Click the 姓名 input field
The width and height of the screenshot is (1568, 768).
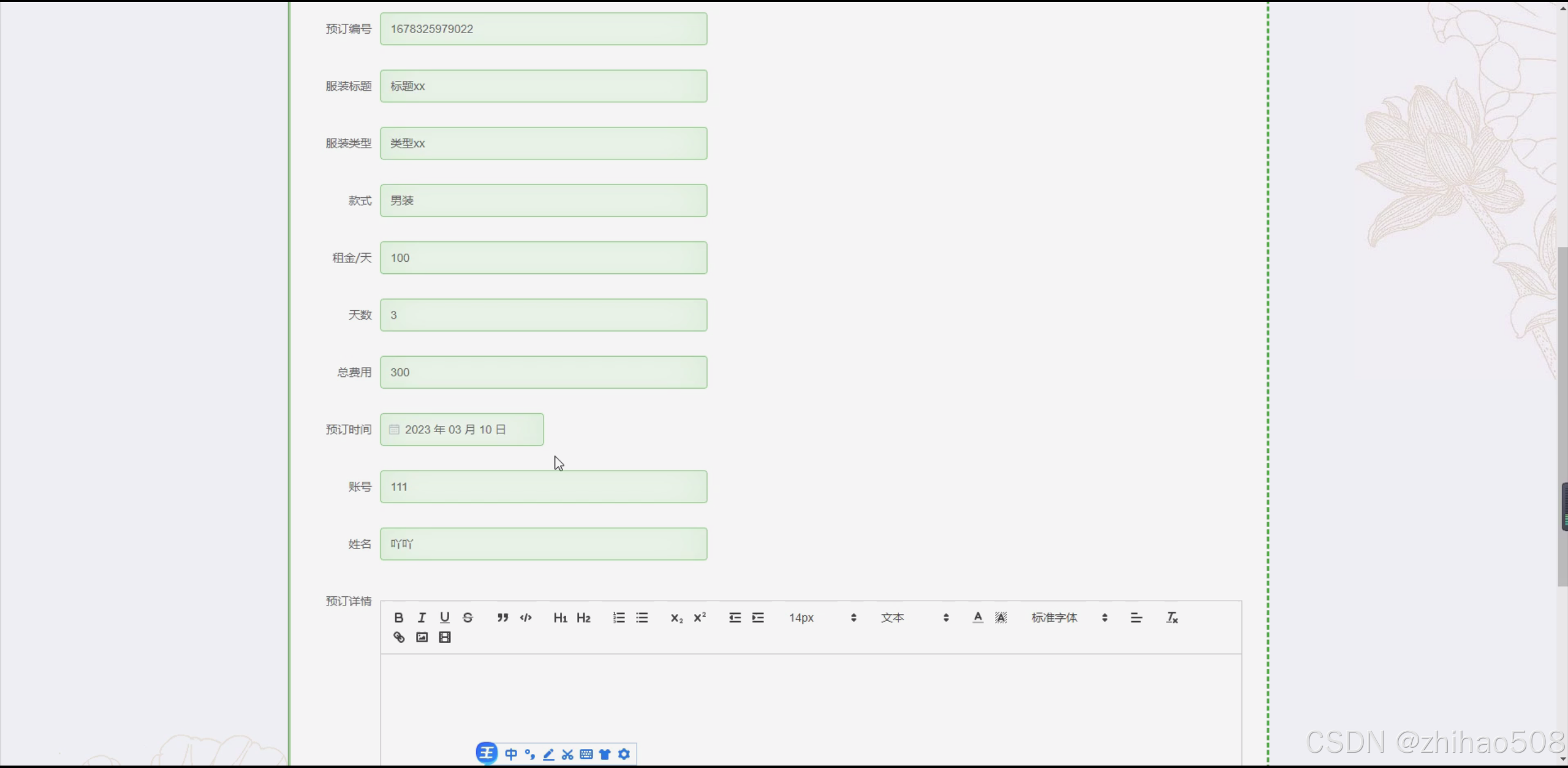pyautogui.click(x=543, y=544)
